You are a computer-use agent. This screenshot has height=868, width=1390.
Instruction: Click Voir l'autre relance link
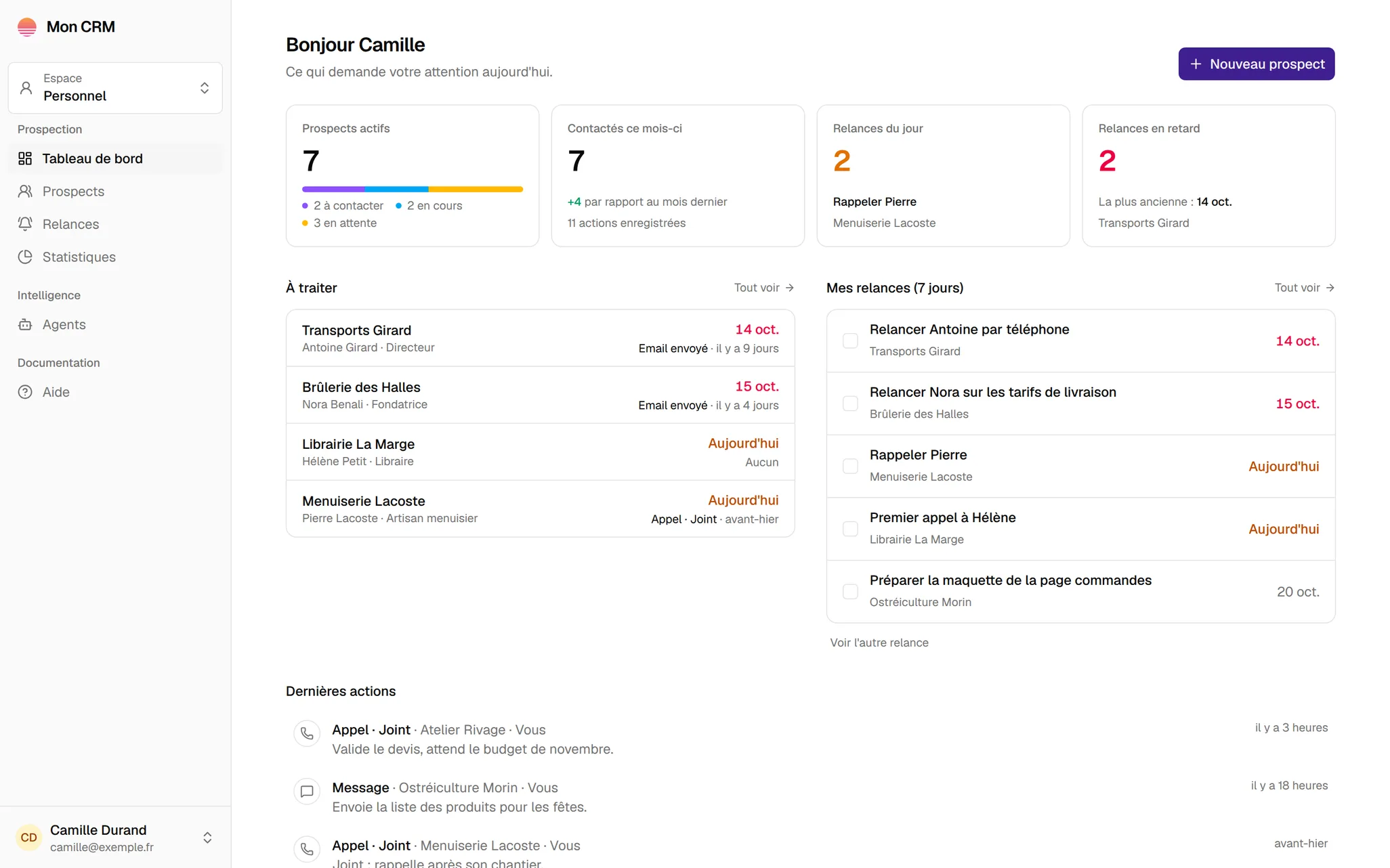tap(879, 643)
